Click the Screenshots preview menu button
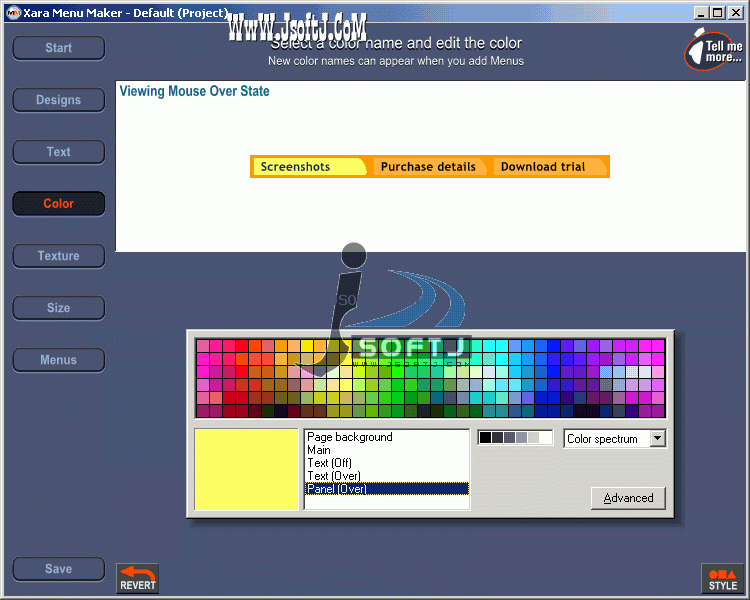750x600 pixels. [309, 167]
